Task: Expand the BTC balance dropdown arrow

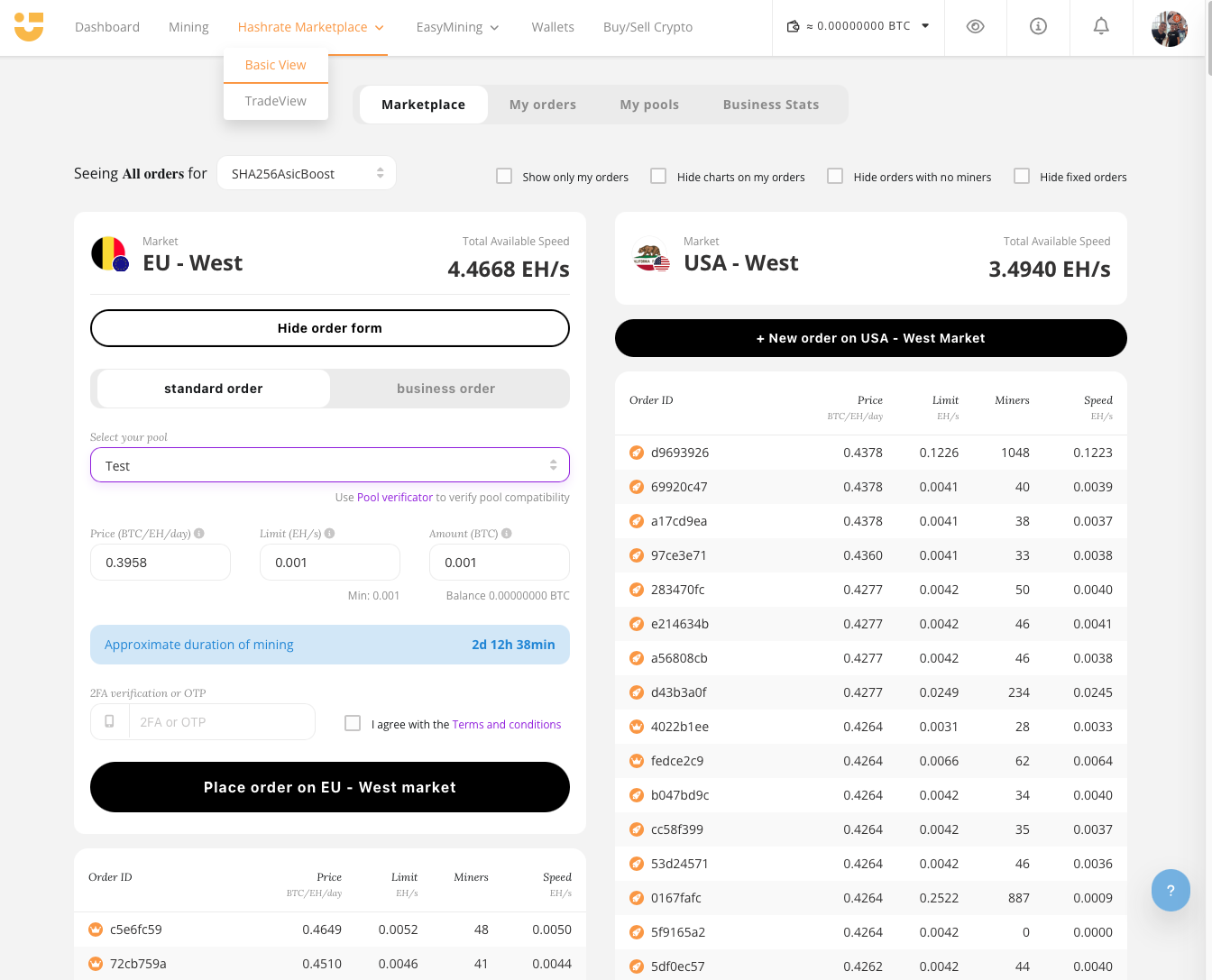Action: tap(924, 26)
